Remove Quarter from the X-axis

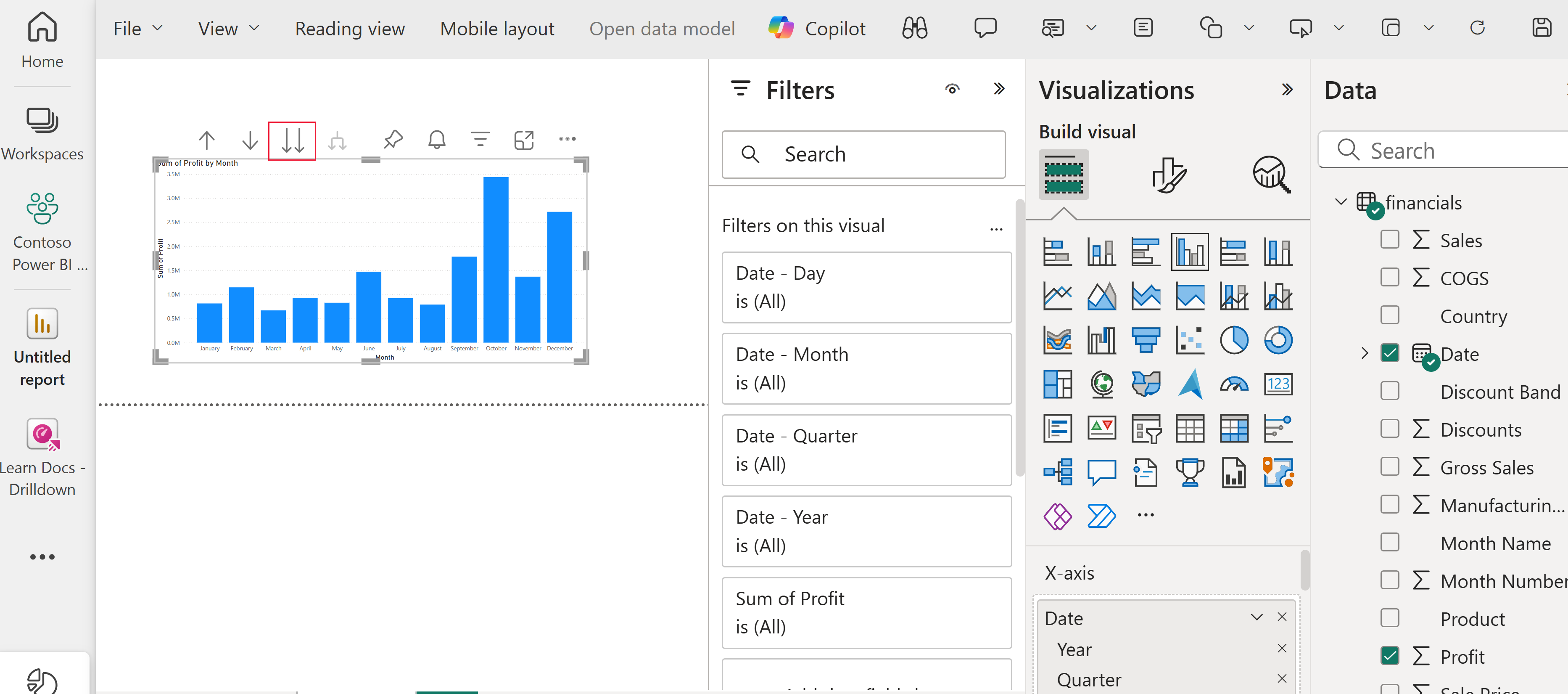[1282, 679]
